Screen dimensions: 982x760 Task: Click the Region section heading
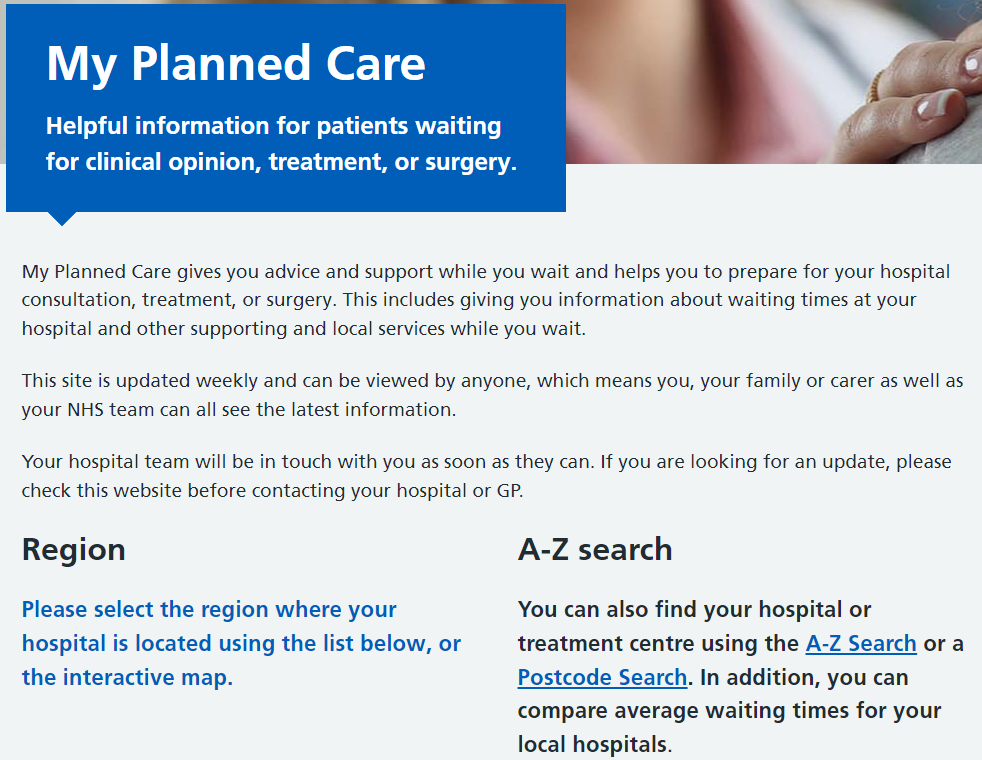click(x=74, y=549)
